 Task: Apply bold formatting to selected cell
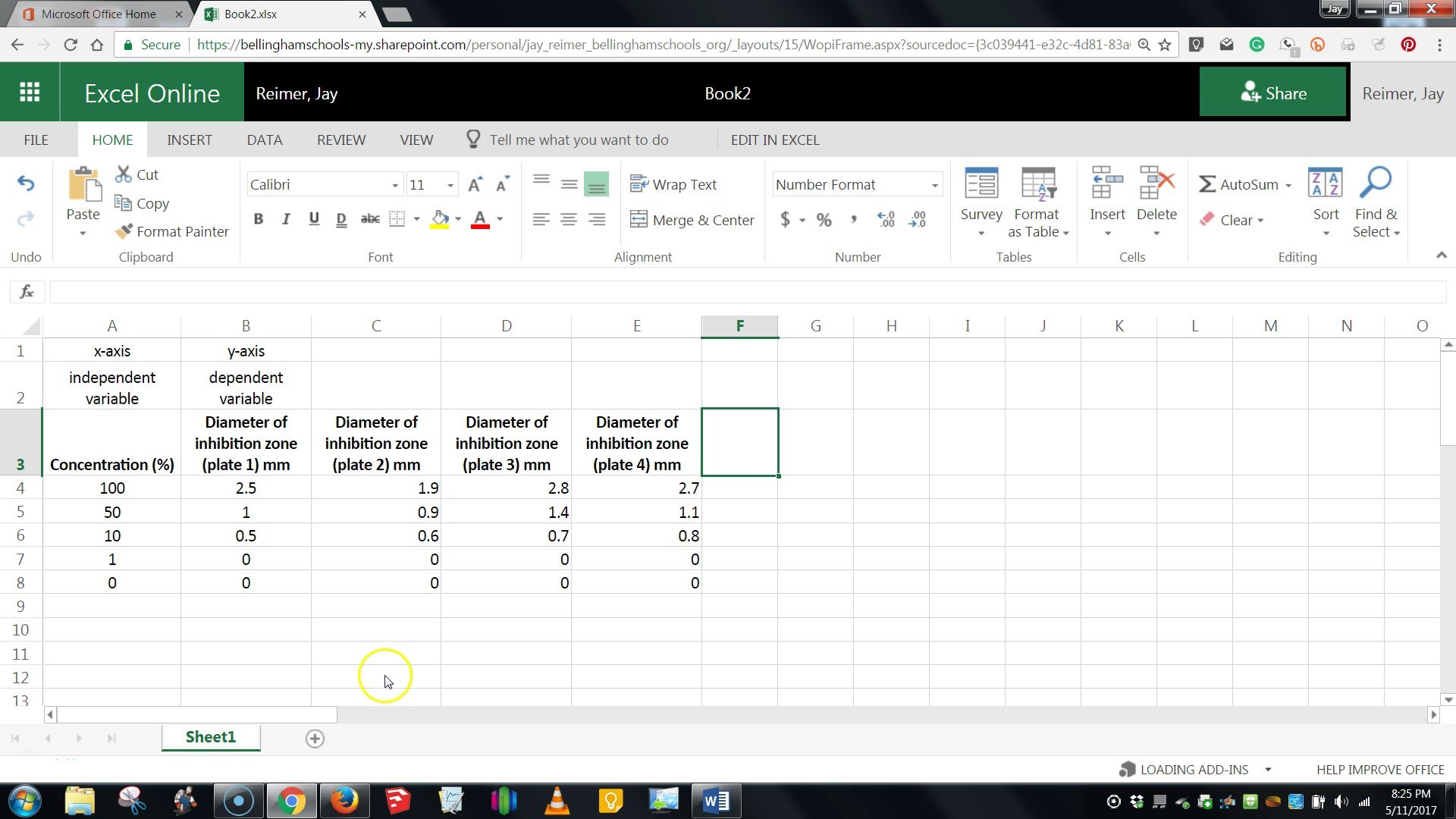point(258,219)
